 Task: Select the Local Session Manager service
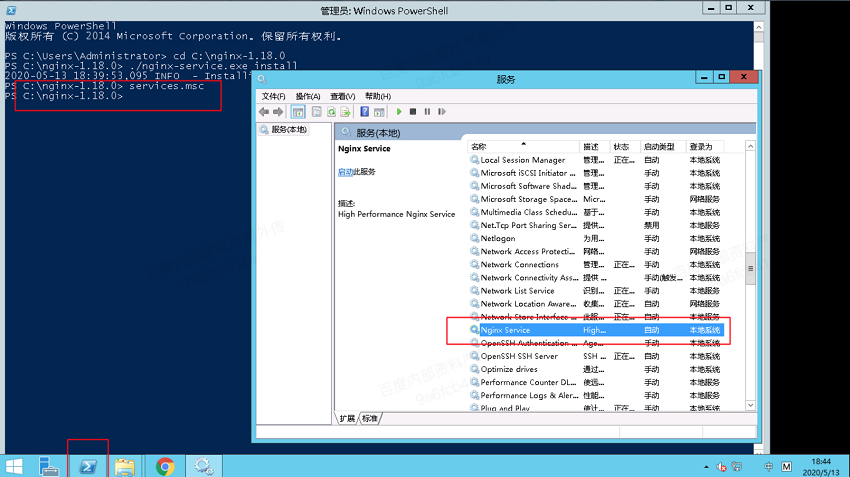[x=596, y=160]
